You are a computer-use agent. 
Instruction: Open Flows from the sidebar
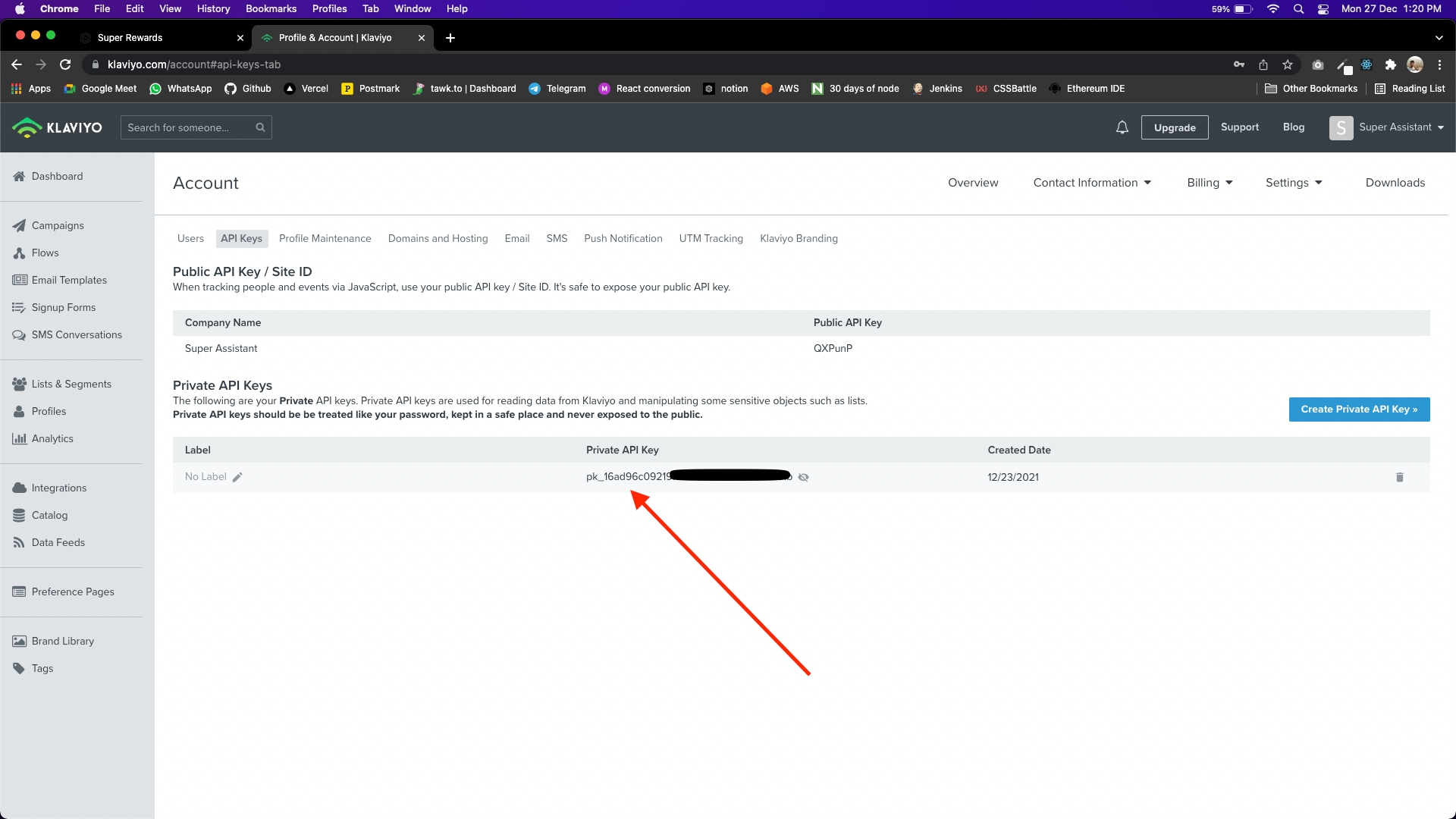tap(45, 253)
